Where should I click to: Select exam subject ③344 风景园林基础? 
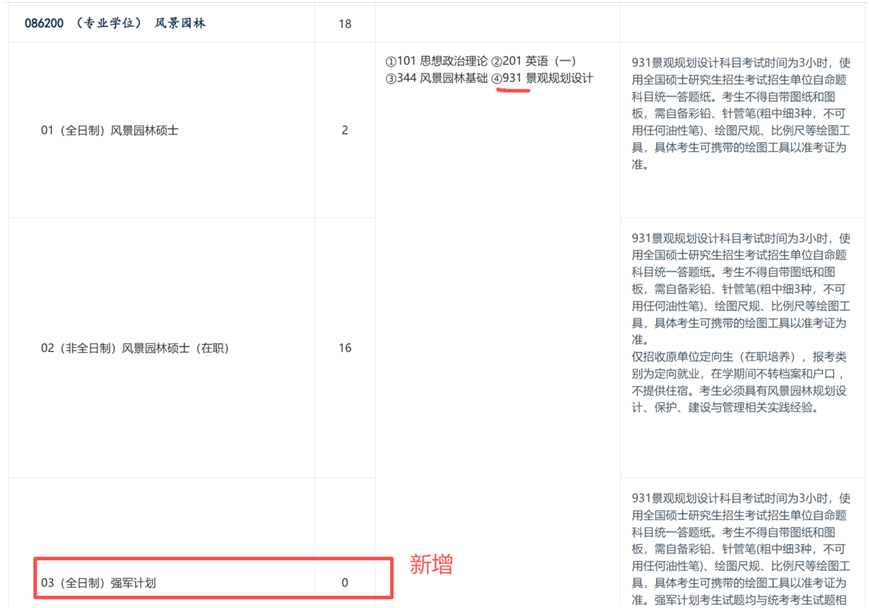click(436, 78)
